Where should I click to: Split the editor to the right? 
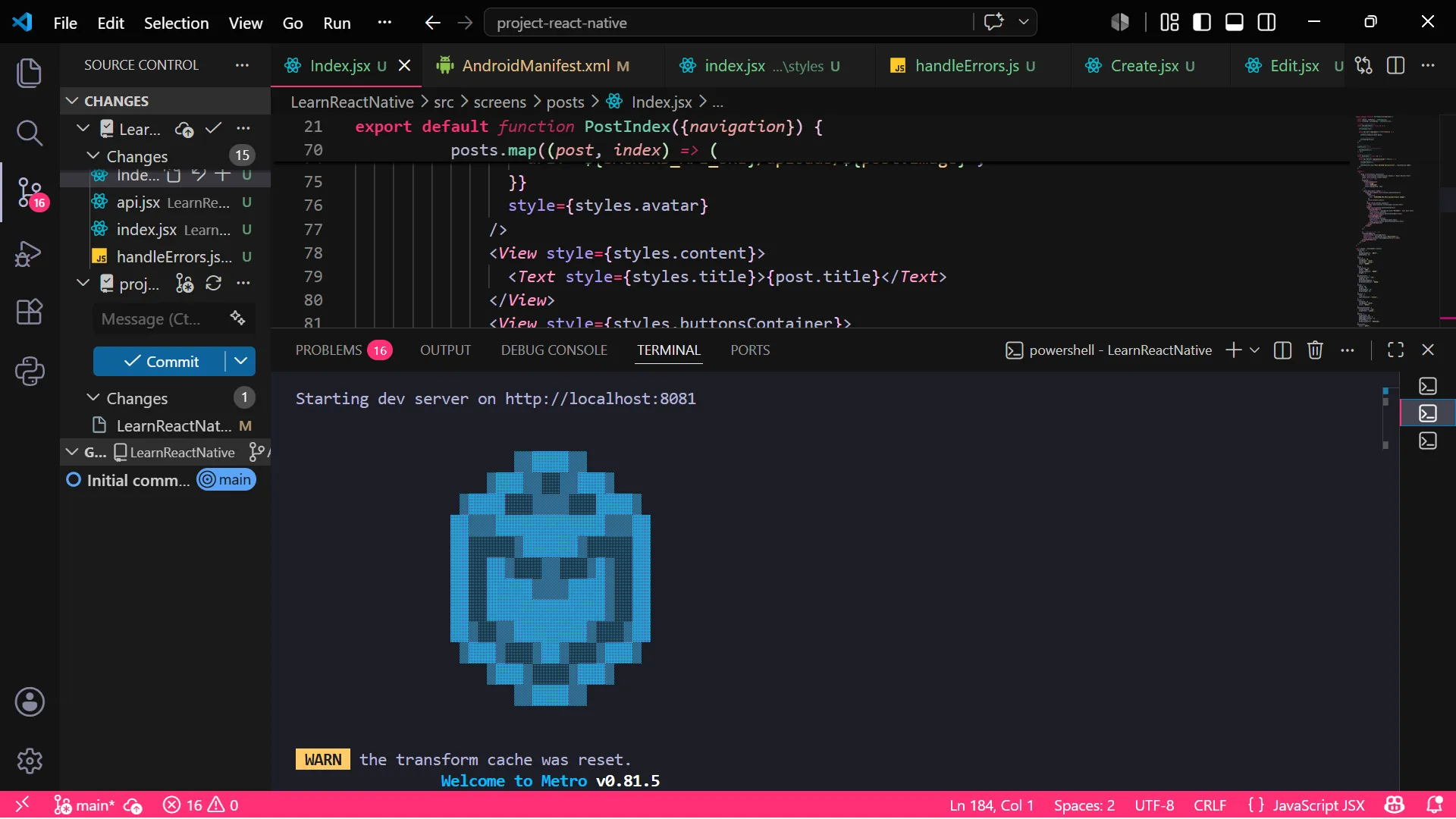point(1395,65)
